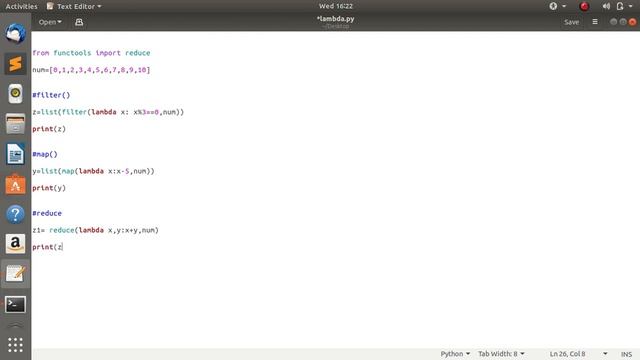Image resolution: width=640 pixels, height=360 pixels.
Task: Open Thunderbird mail from the dock
Action: pos(16,33)
